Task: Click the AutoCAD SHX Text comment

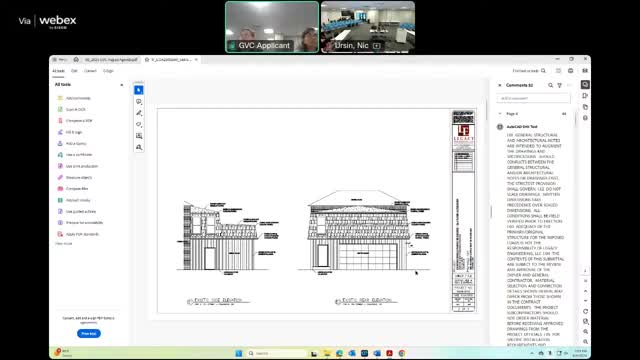Action: 522,127
